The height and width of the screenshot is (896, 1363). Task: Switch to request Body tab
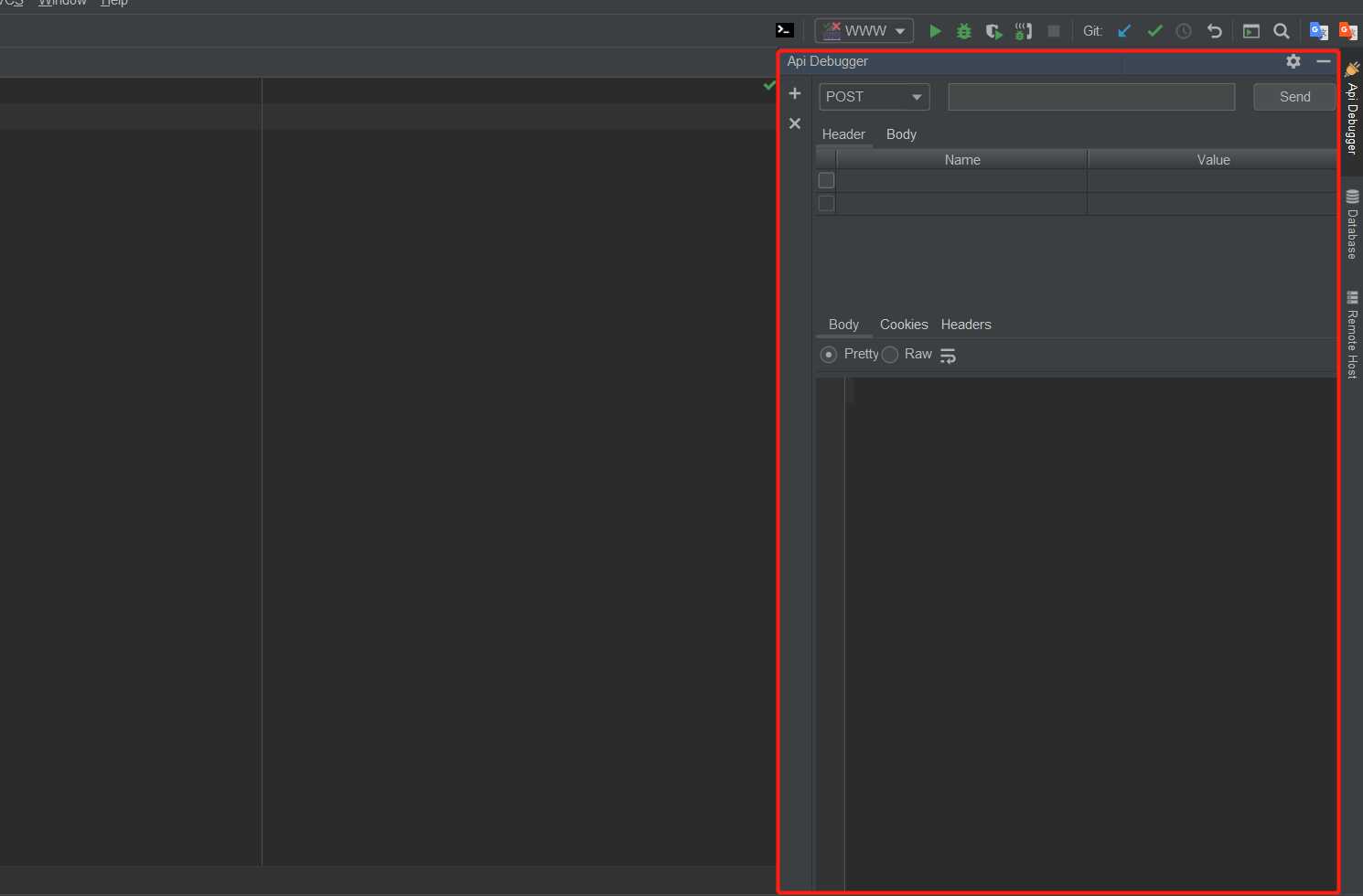(x=901, y=134)
